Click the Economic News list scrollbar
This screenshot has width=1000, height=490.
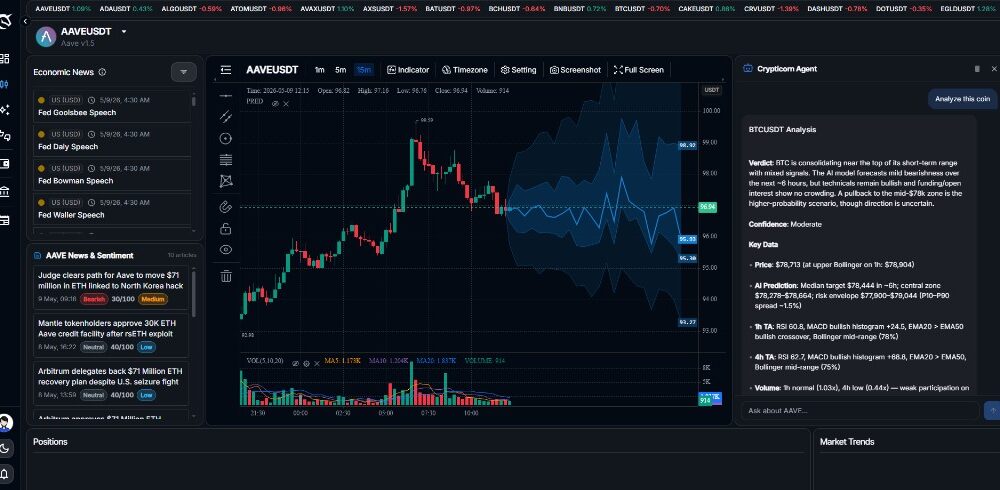[x=194, y=100]
